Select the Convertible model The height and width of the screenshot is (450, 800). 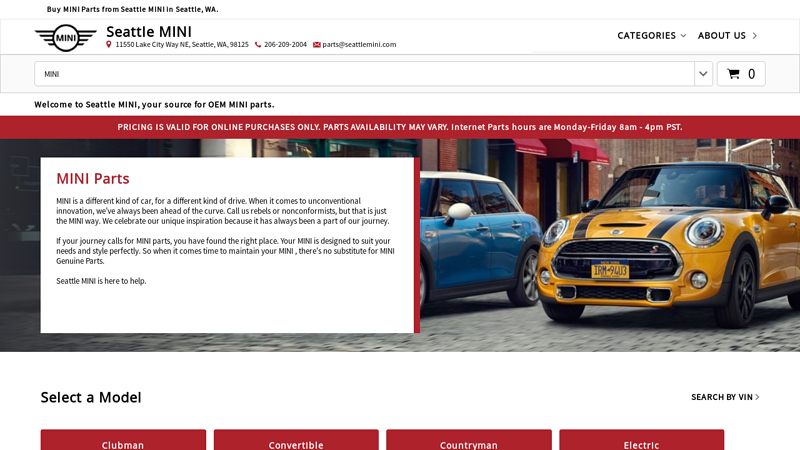pyautogui.click(x=296, y=443)
